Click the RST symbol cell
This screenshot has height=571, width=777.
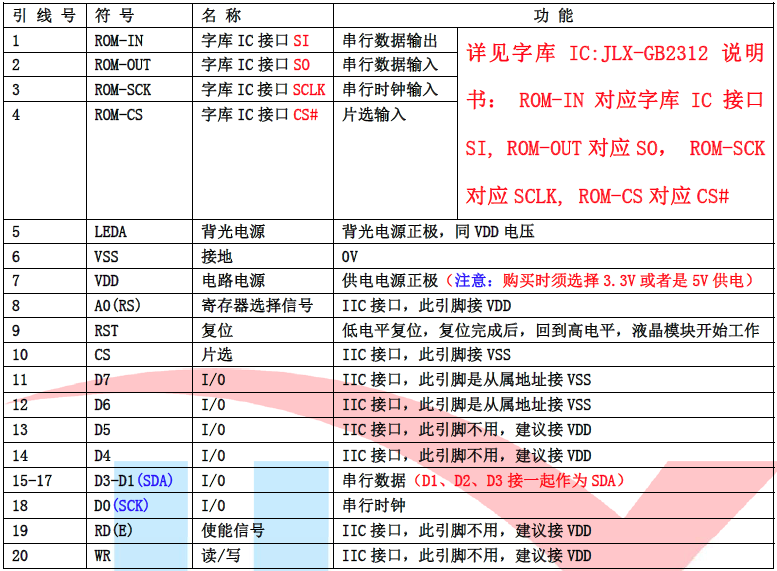pos(107,331)
